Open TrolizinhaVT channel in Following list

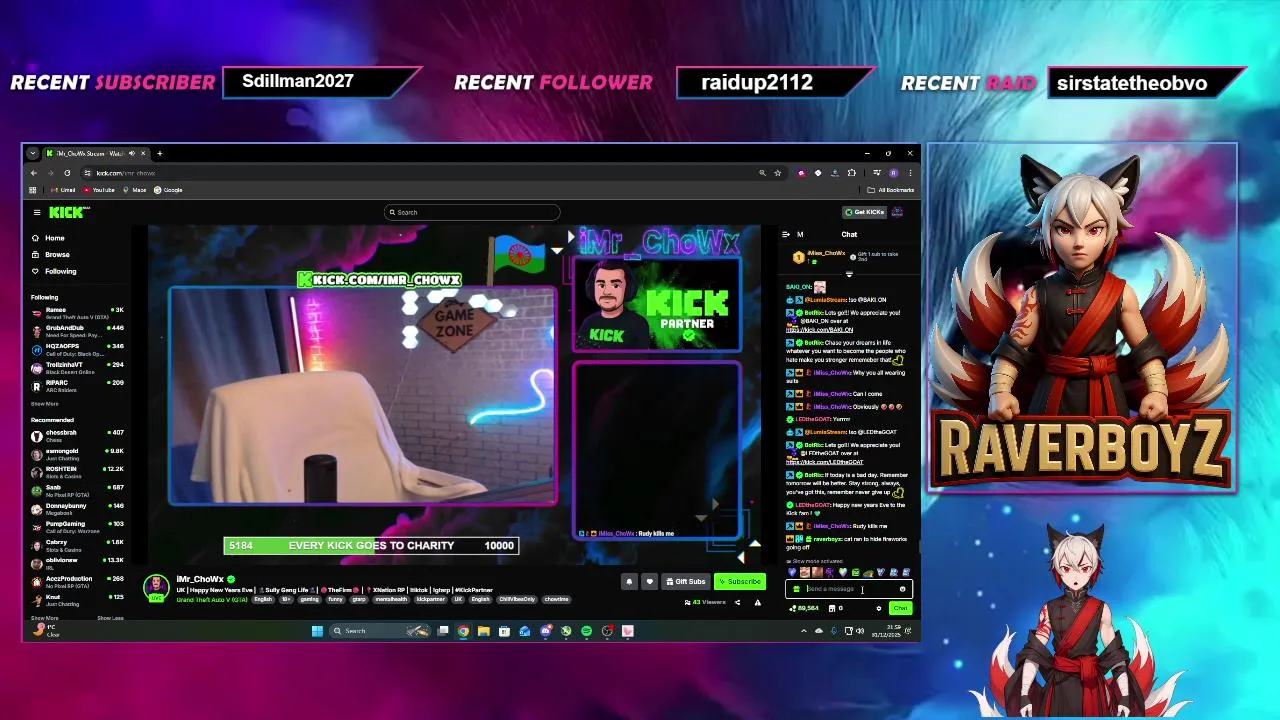[78, 368]
